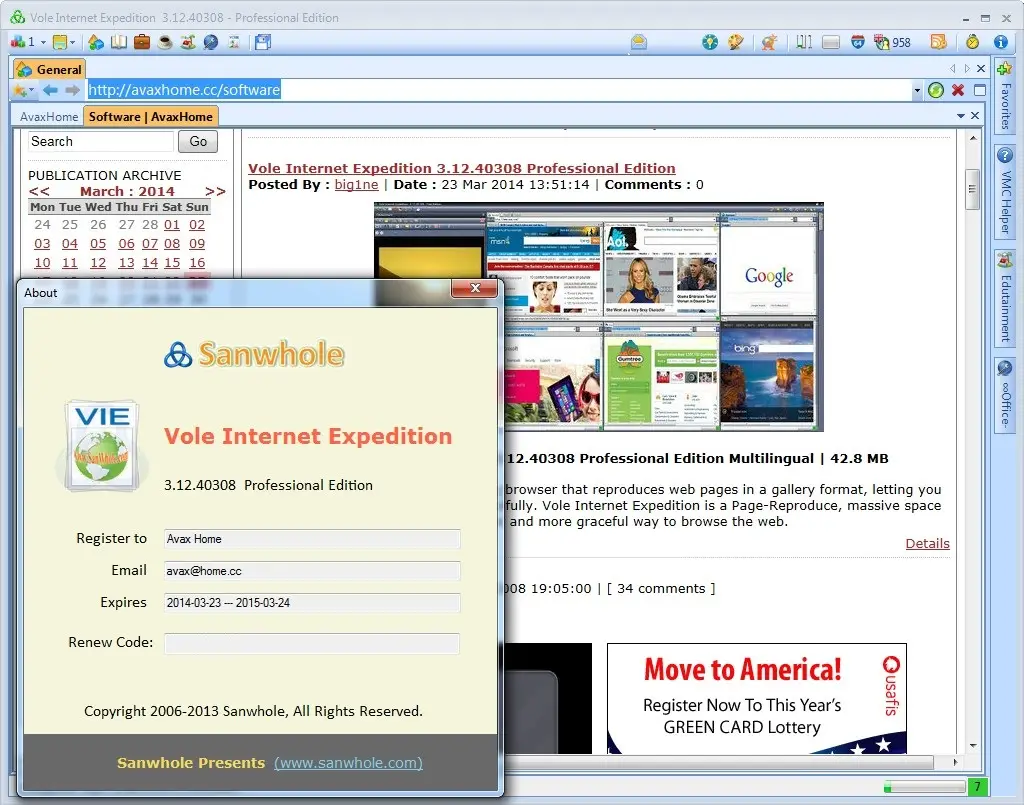Click the window layout square icon
Viewport: 1024px width, 805px height.
tap(980, 90)
